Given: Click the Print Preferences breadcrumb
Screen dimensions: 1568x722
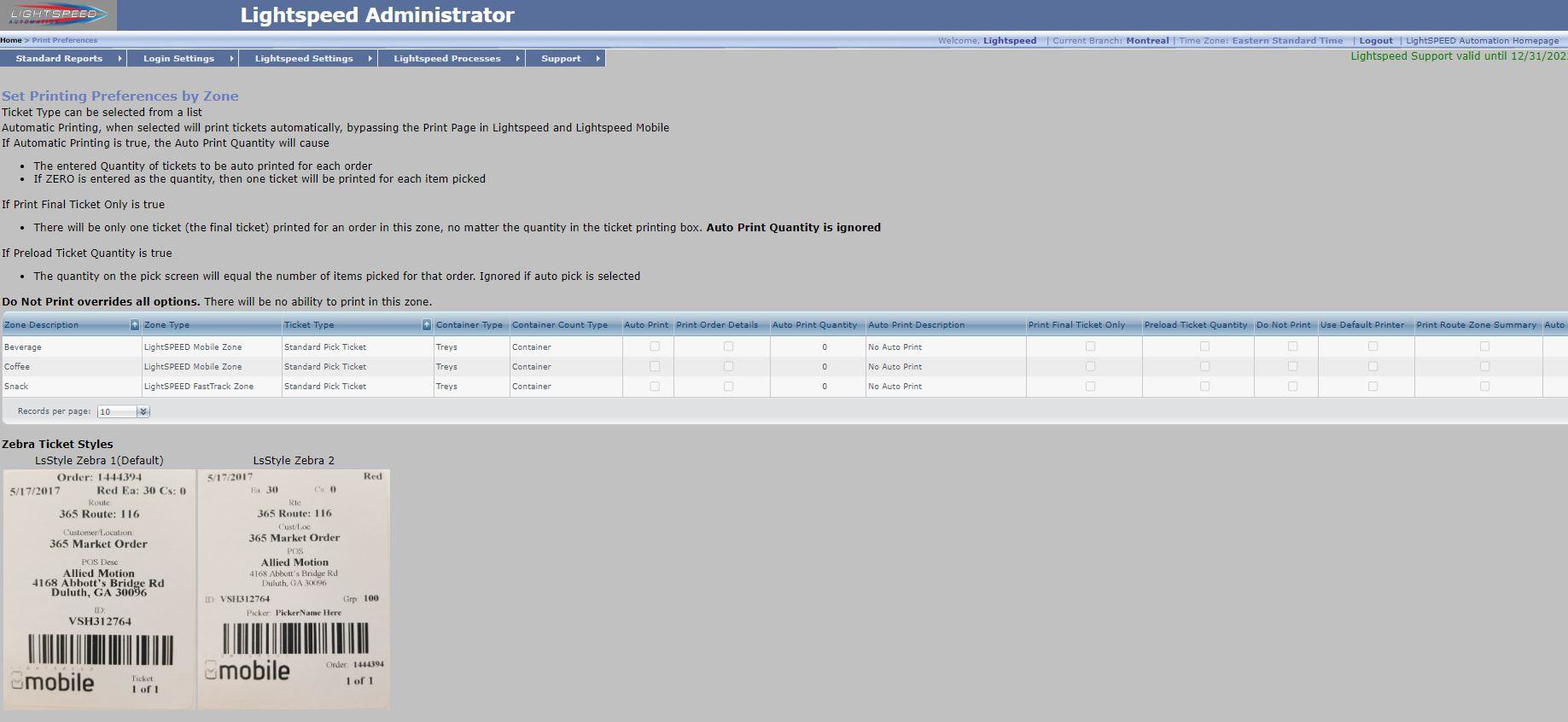Looking at the screenshot, I should [x=65, y=40].
